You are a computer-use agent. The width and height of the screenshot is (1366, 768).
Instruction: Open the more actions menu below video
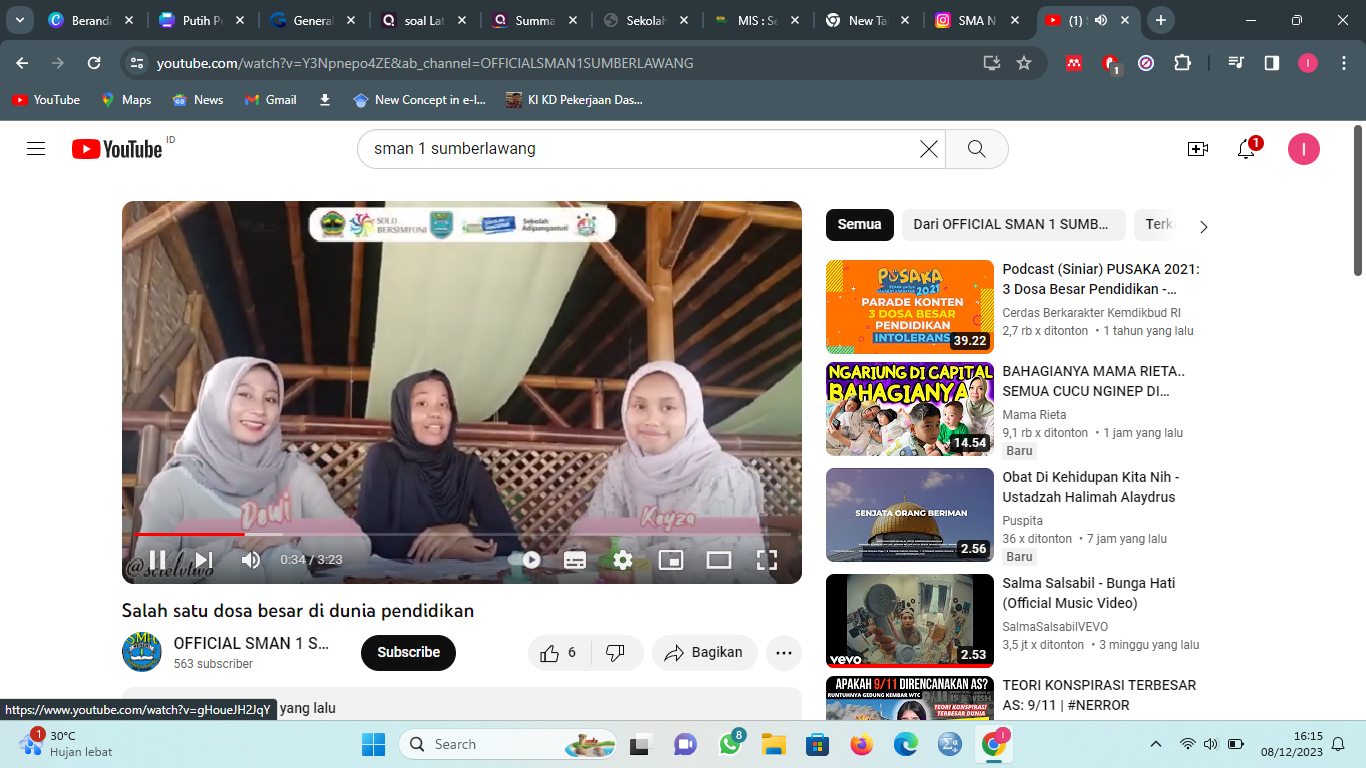[x=784, y=653]
